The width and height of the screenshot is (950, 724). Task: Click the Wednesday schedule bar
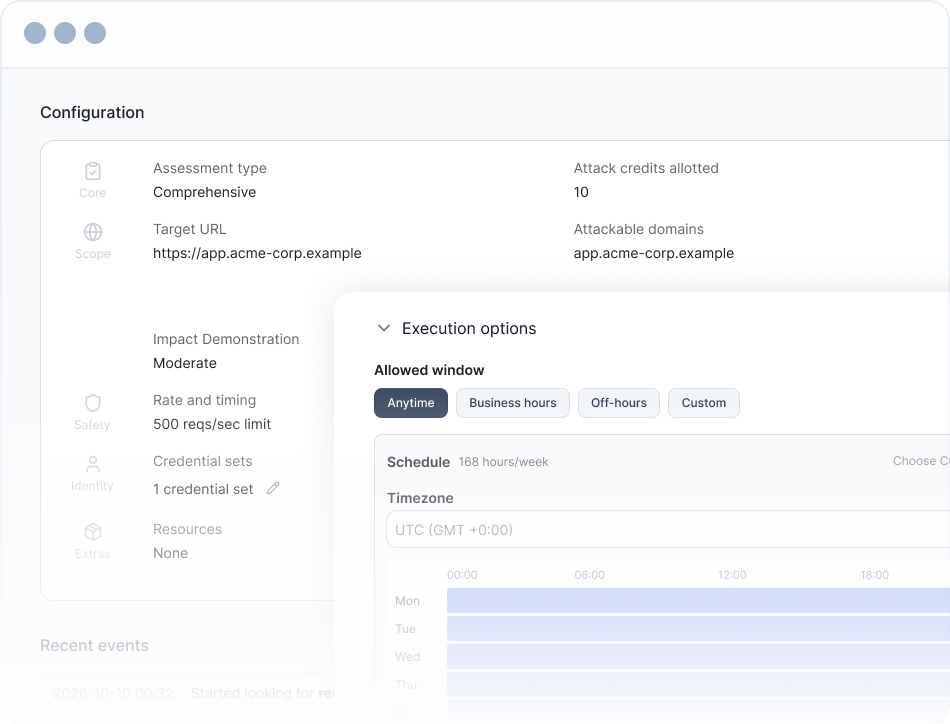[698, 656]
